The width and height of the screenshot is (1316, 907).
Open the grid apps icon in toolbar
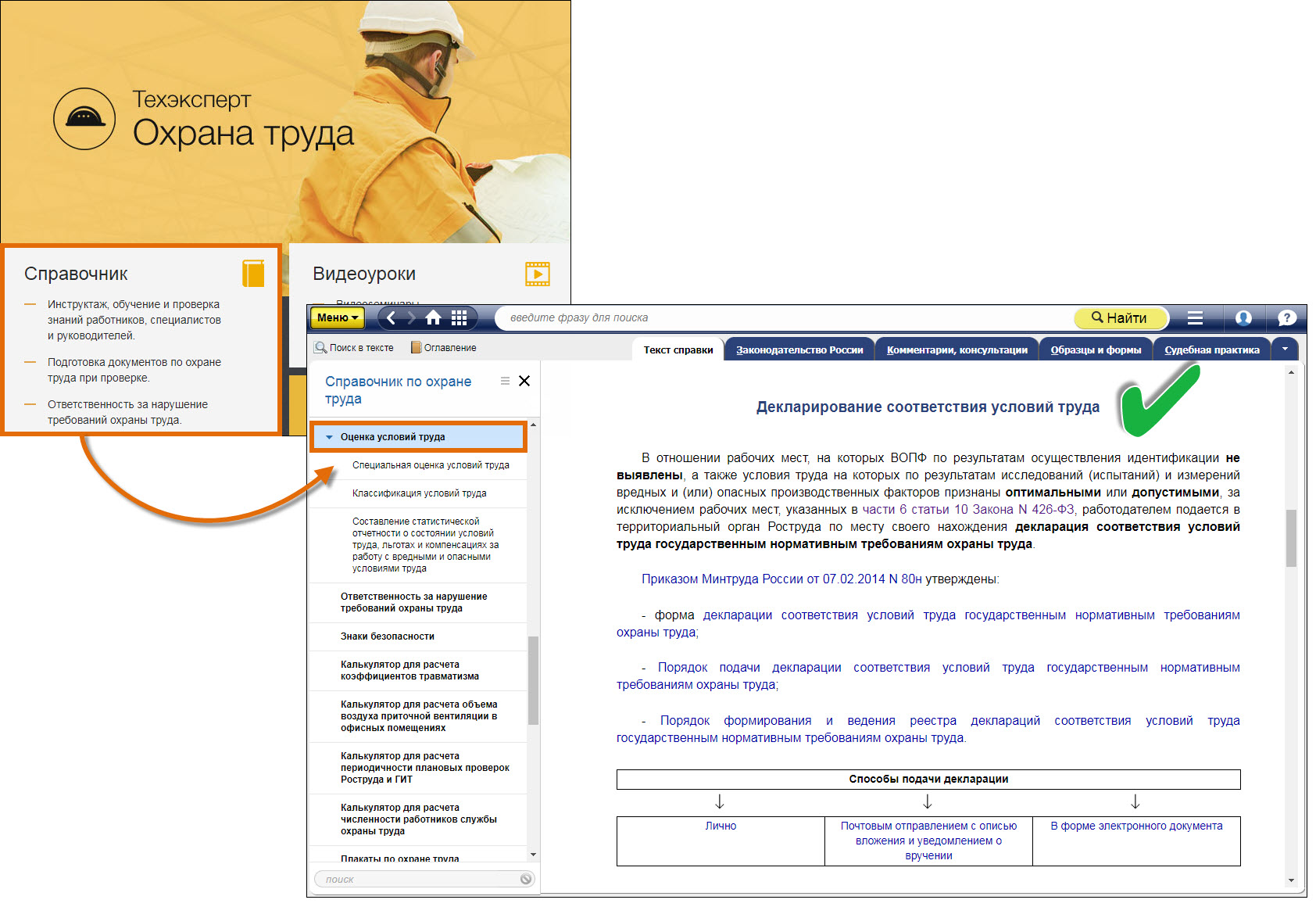(x=459, y=317)
